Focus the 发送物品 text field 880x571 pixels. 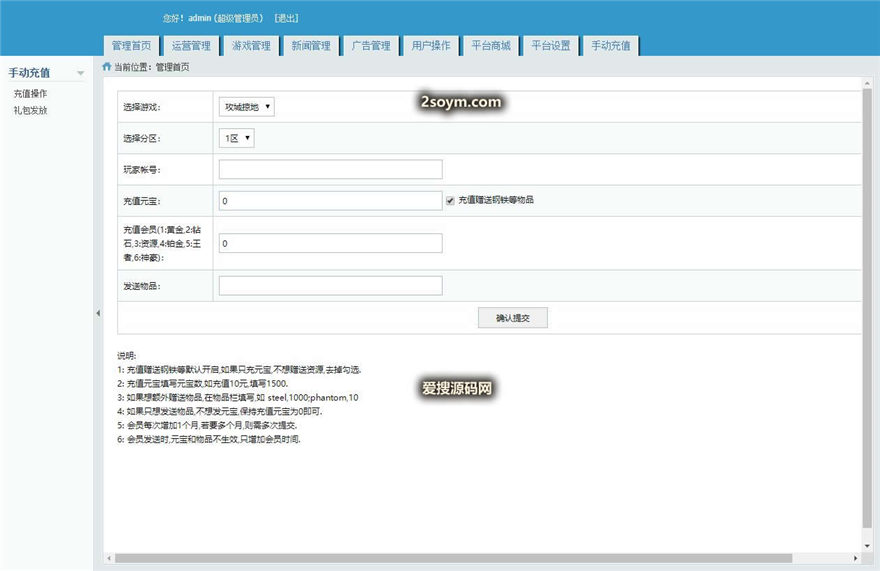pyautogui.click(x=330, y=286)
